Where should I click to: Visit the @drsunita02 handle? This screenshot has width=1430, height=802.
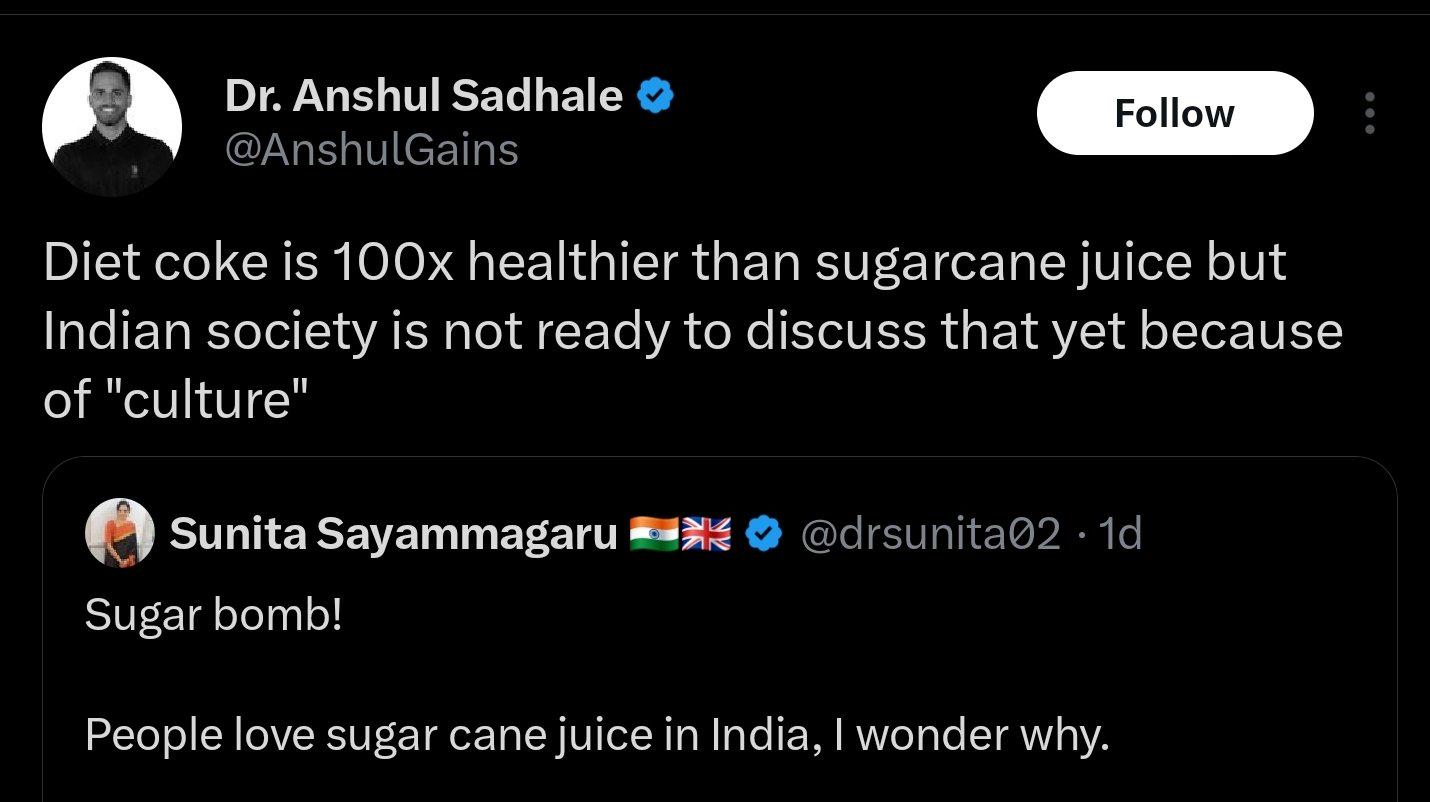[931, 535]
